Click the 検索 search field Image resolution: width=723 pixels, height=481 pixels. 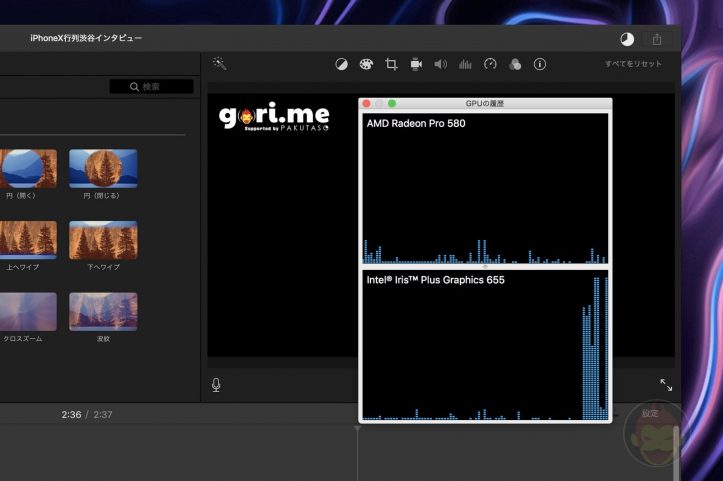pyautogui.click(x=151, y=86)
